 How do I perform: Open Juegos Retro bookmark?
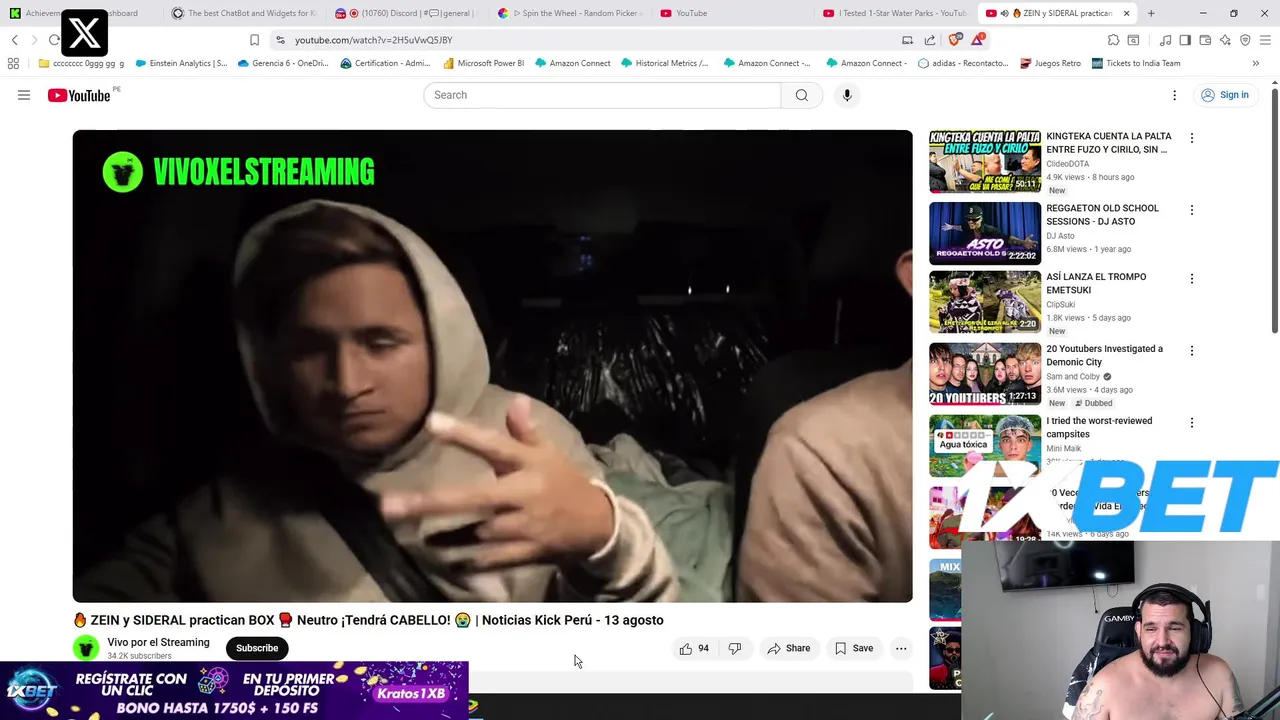point(1050,63)
